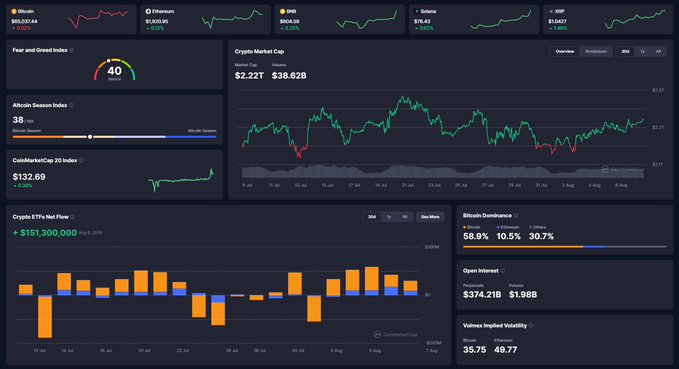Viewport: 679px width, 369px height.
Task: Click the Solana price sparkline
Action: [x=501, y=19]
